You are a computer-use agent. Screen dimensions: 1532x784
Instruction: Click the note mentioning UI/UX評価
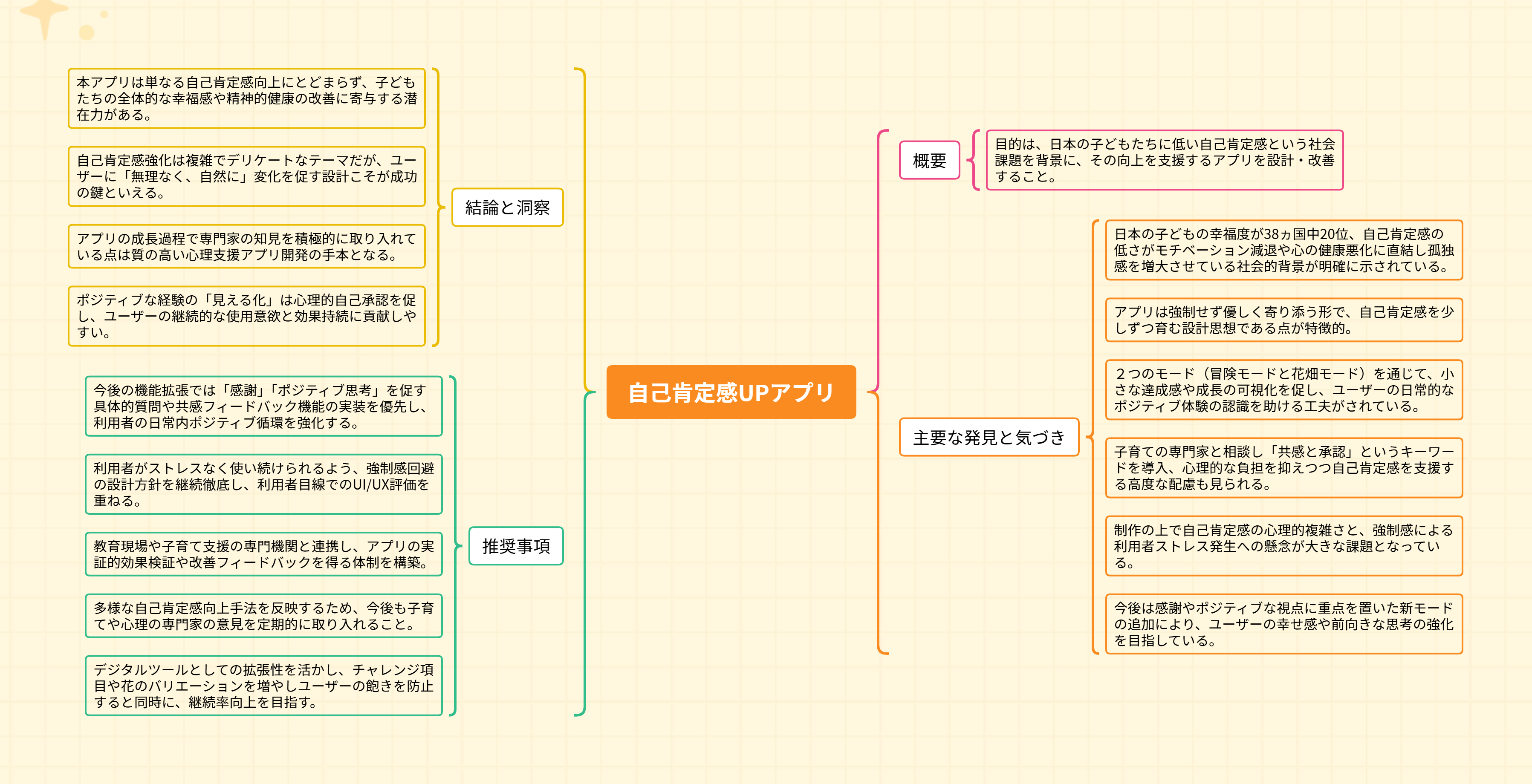[x=263, y=484]
